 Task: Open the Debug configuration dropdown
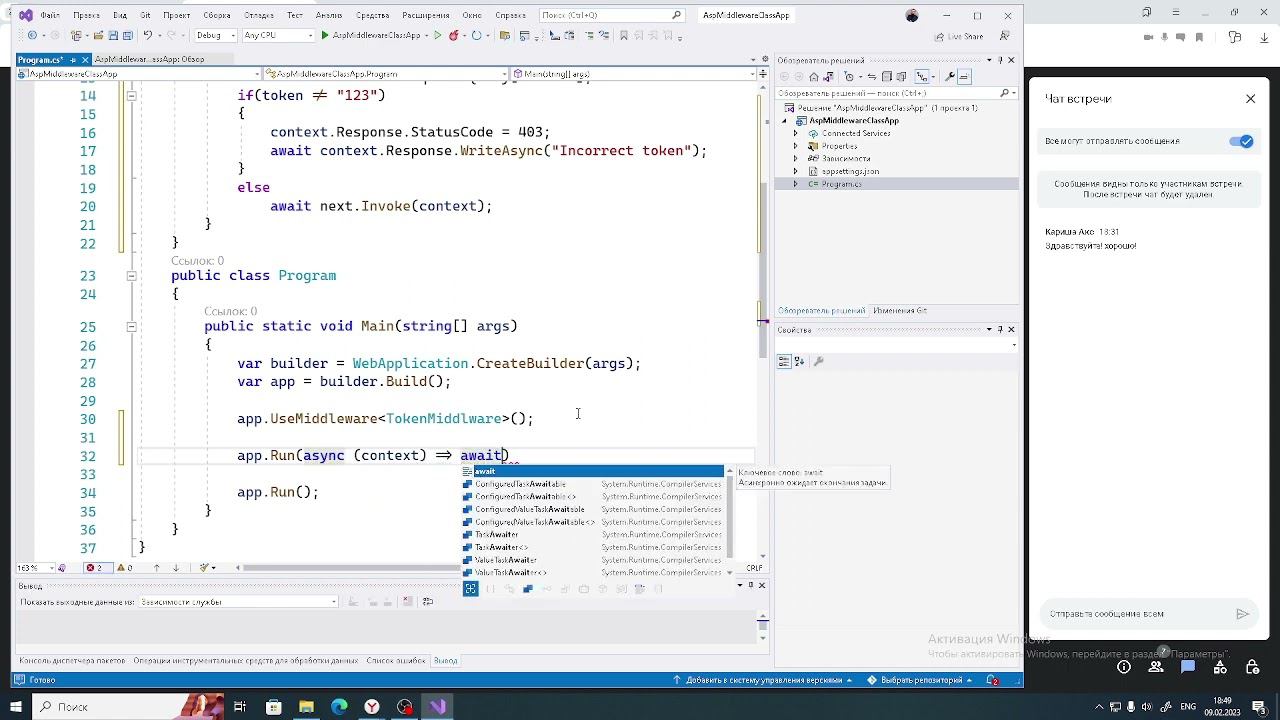pyautogui.click(x=215, y=35)
